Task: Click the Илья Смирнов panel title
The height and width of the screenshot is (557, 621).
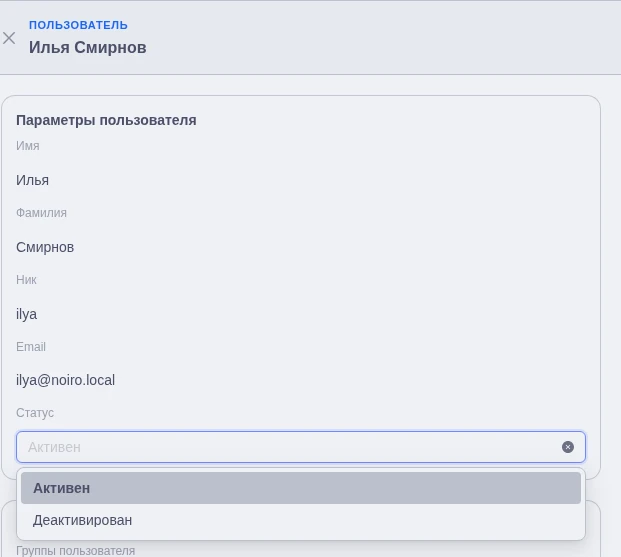Action: (88, 48)
